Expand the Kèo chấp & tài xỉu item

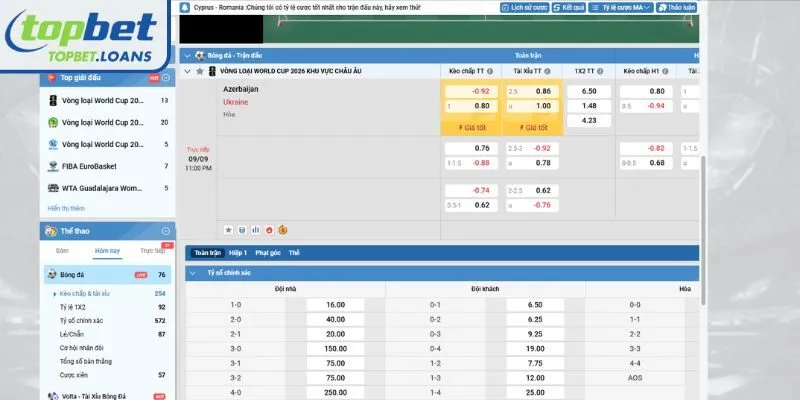(53, 293)
